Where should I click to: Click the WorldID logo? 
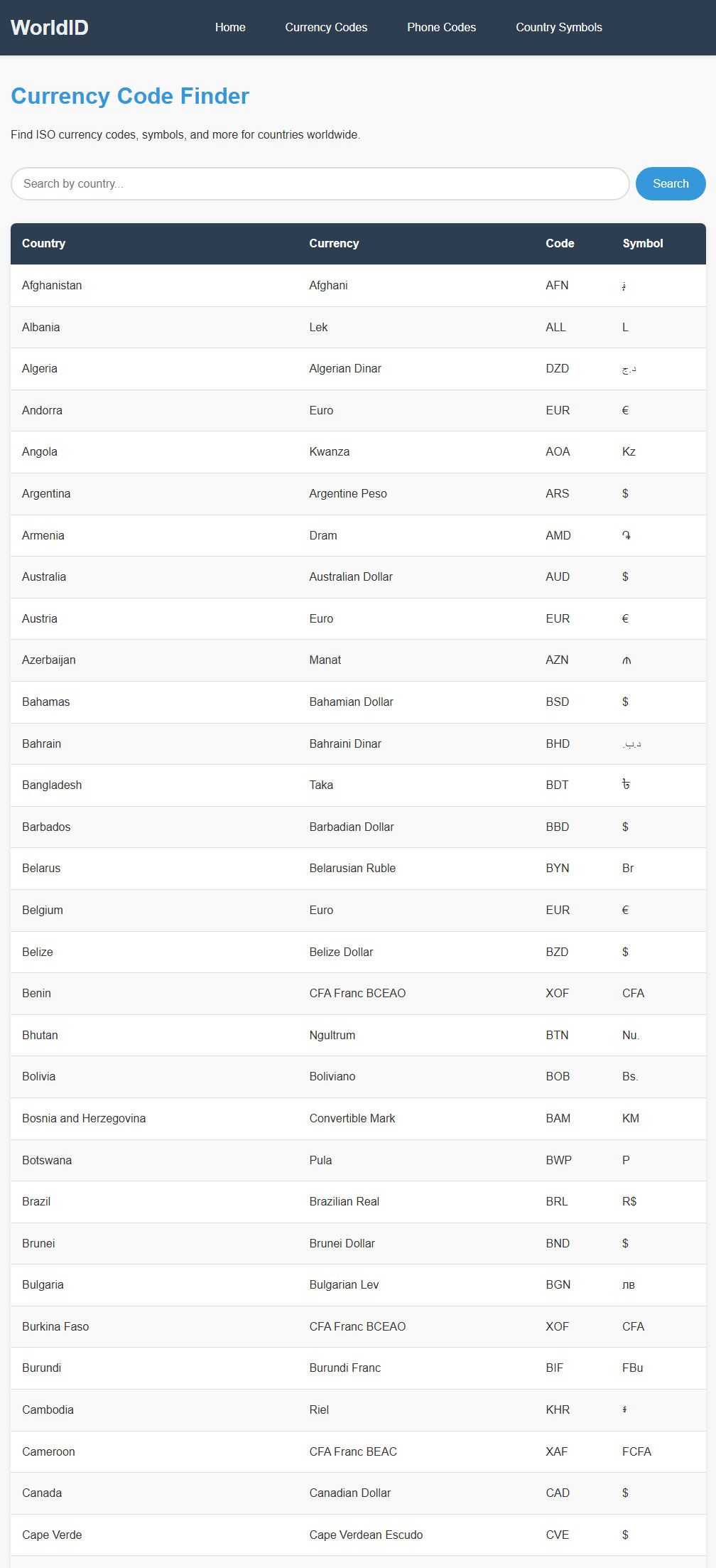(50, 28)
